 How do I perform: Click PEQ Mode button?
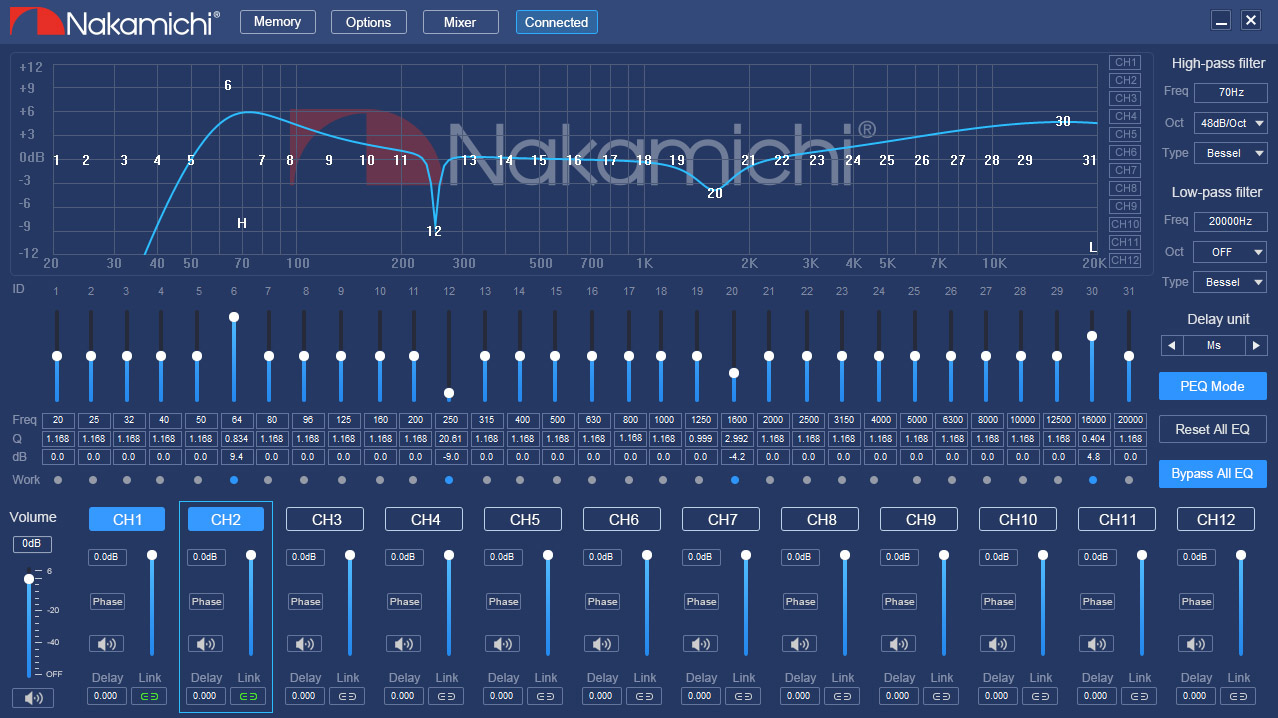[x=1212, y=386]
